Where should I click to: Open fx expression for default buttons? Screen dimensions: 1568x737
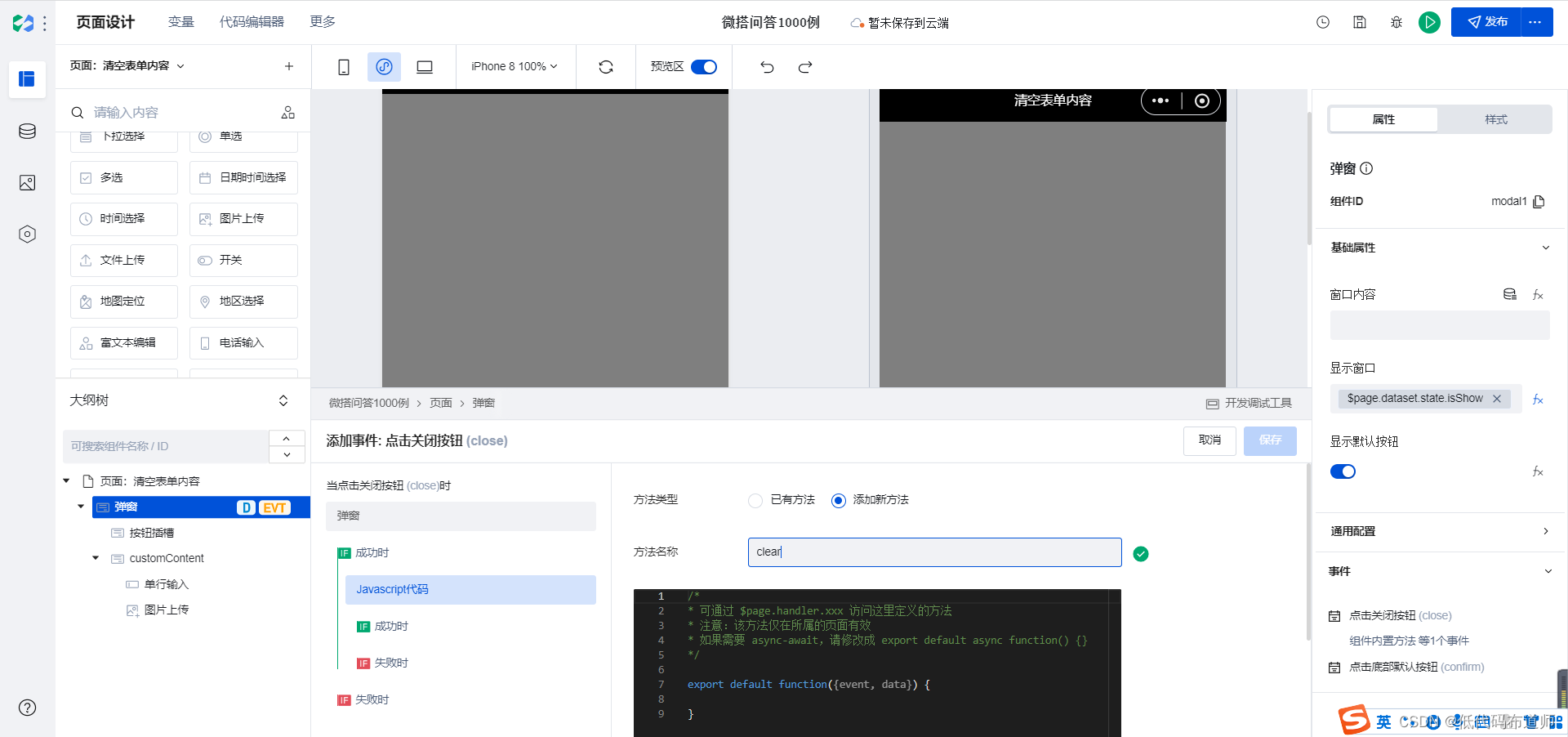point(1538,471)
